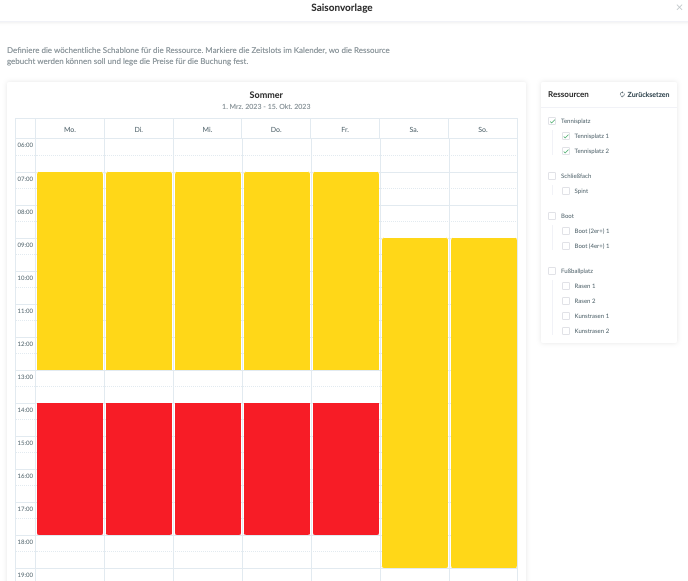Toggle the Tennisplatz 2 checkbox
This screenshot has width=688, height=581.
tap(566, 151)
